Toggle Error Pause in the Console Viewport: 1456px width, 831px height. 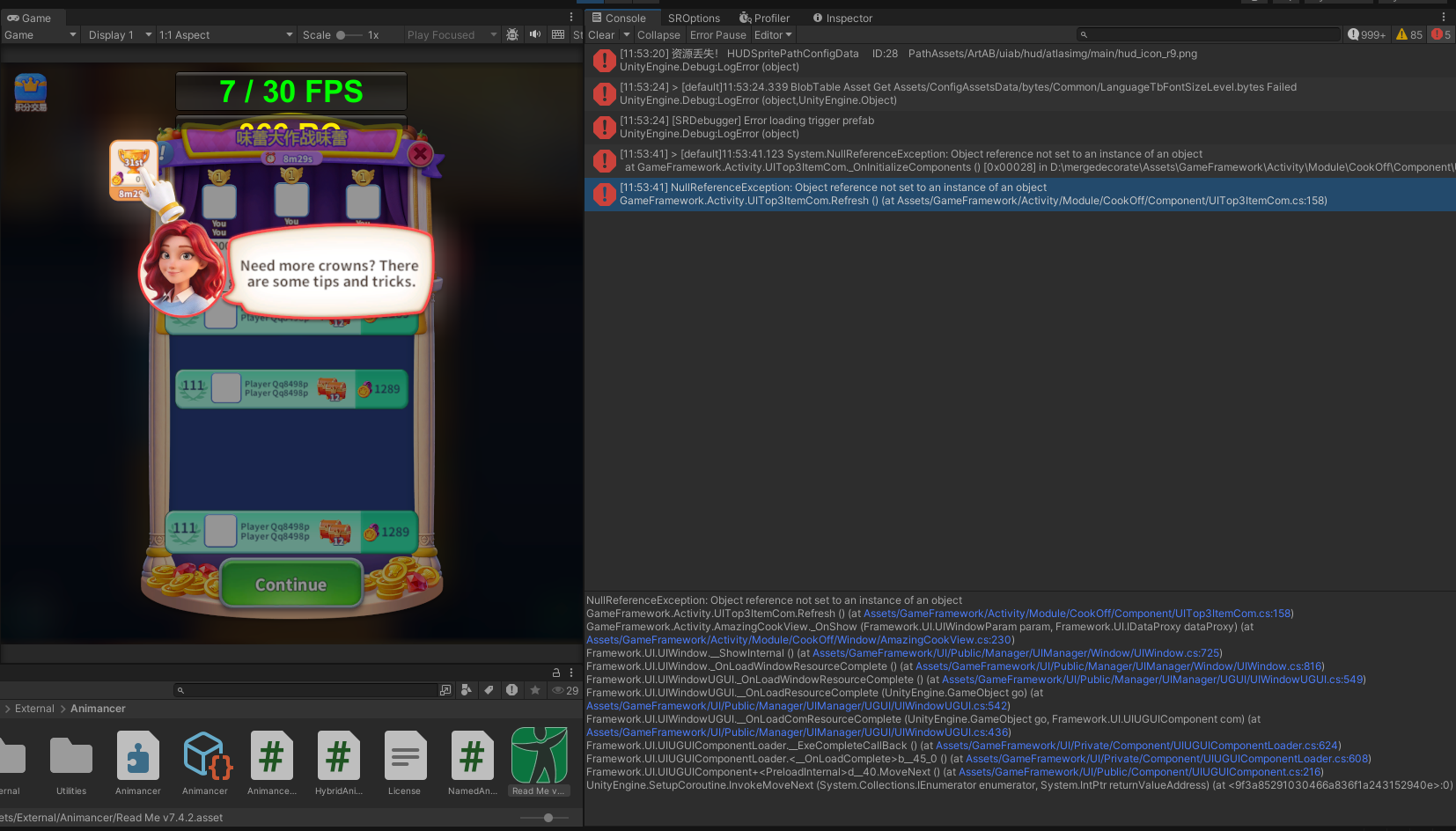point(717,35)
